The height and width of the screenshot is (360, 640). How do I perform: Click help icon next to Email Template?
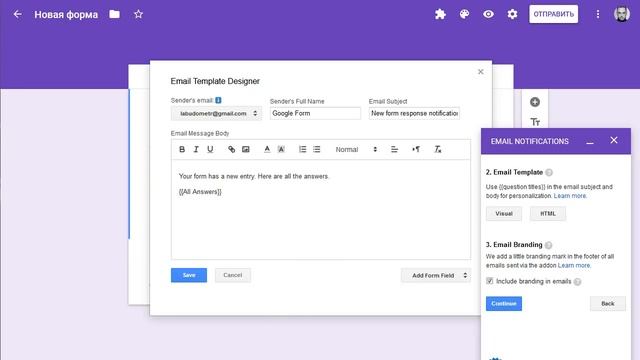[549, 172]
